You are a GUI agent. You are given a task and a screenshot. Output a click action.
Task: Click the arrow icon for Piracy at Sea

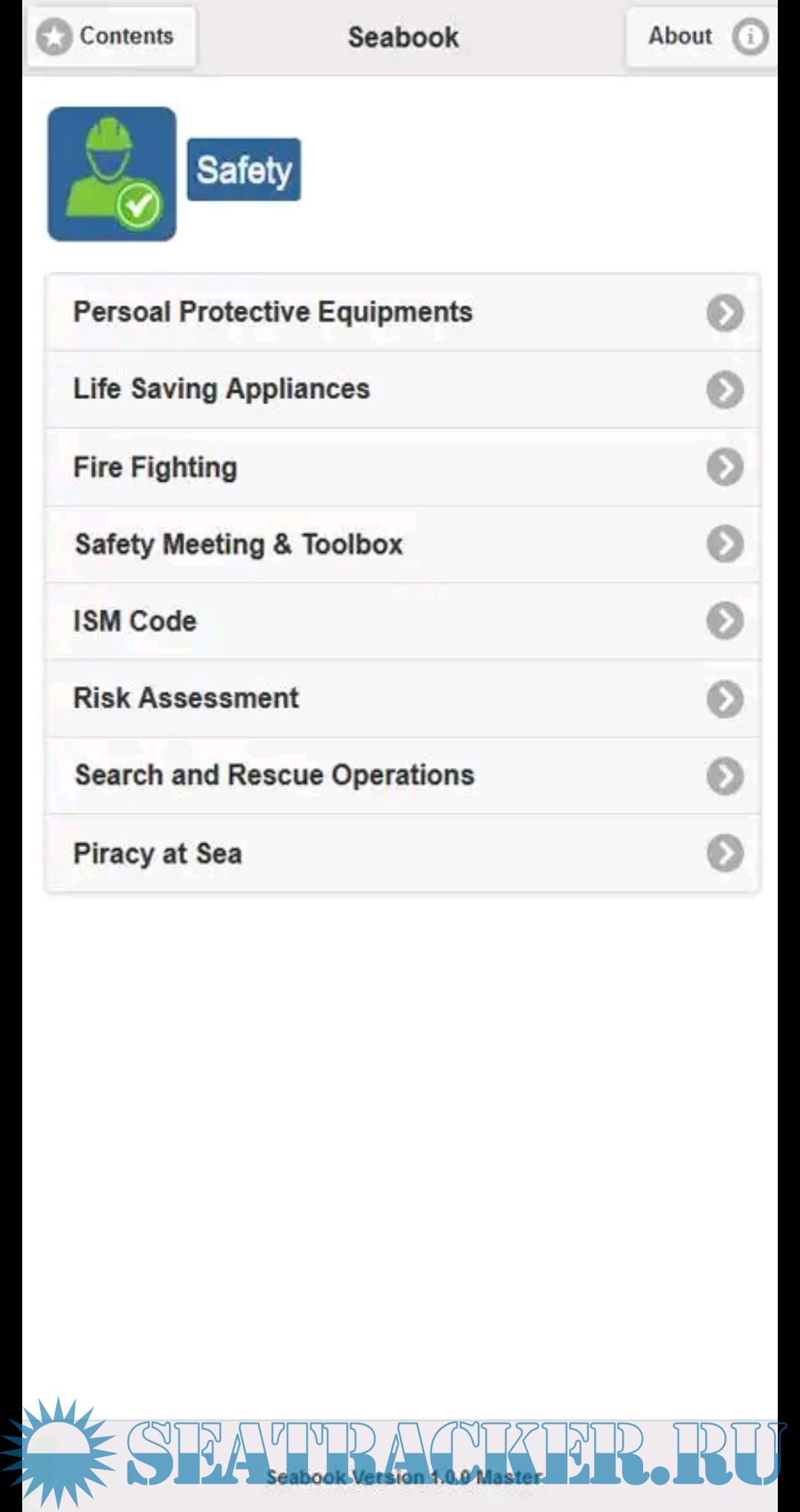pos(724,853)
